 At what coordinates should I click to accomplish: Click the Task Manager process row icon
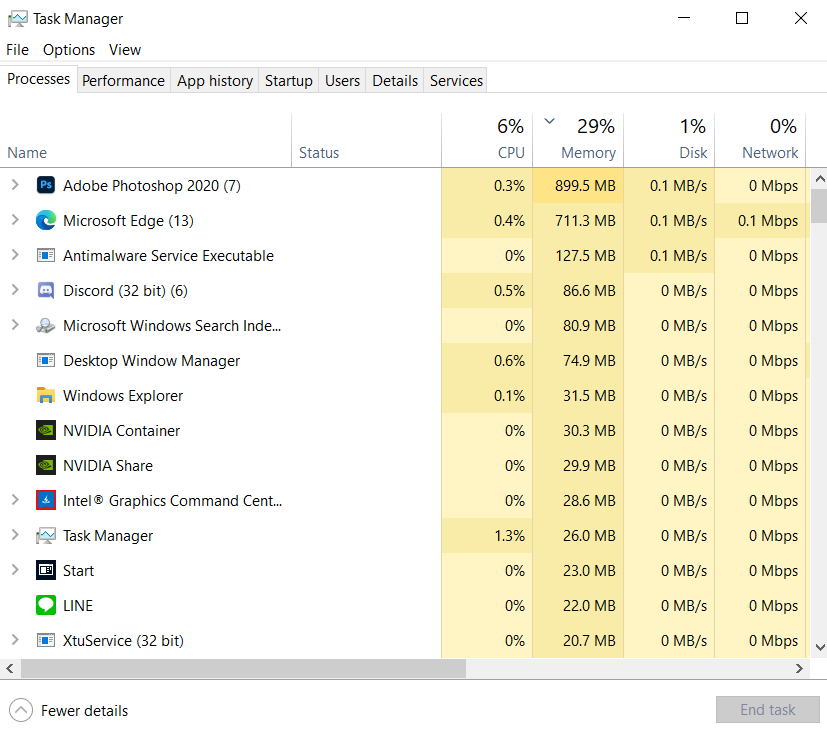[46, 536]
